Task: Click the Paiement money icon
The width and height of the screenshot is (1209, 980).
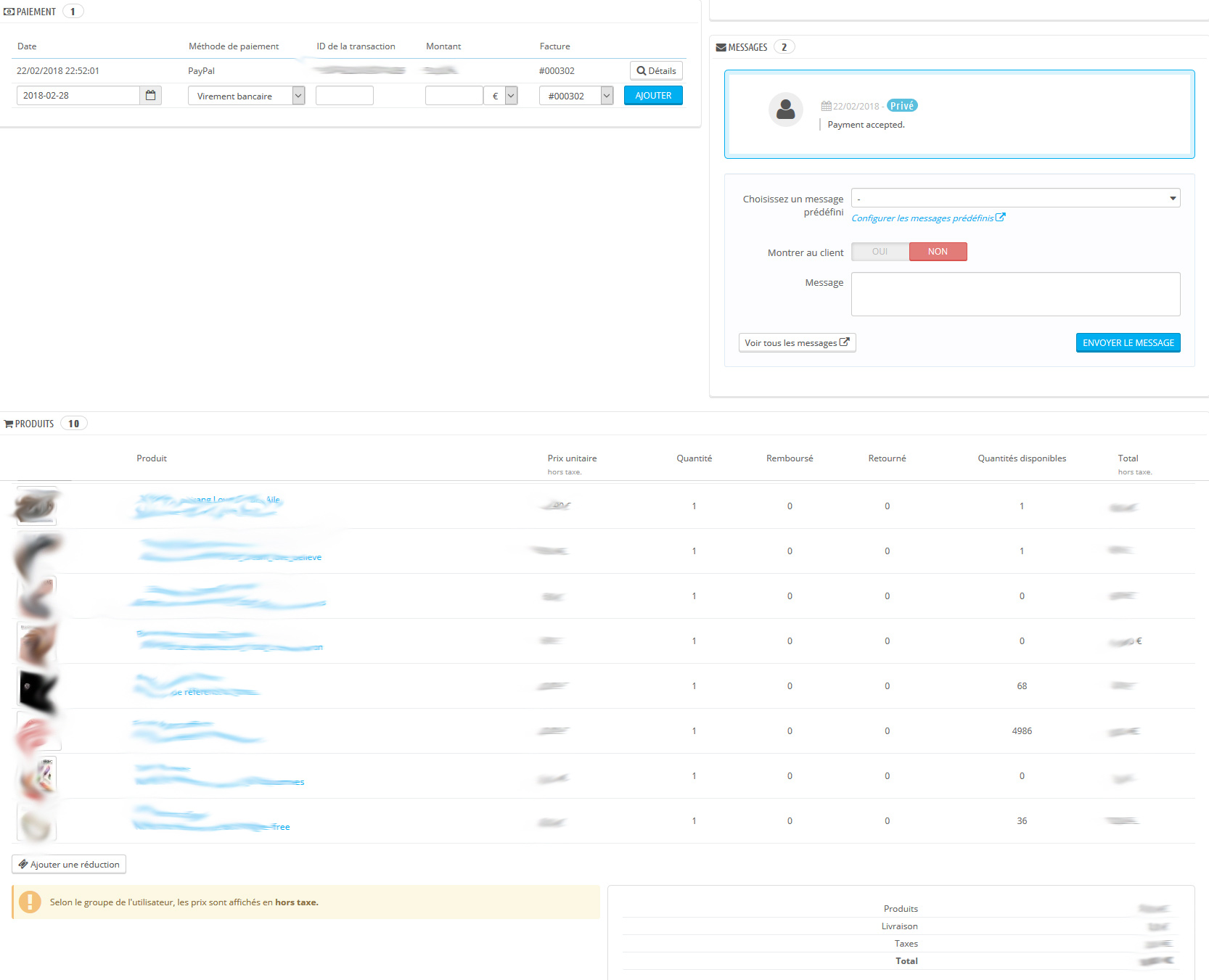Action: 9,12
